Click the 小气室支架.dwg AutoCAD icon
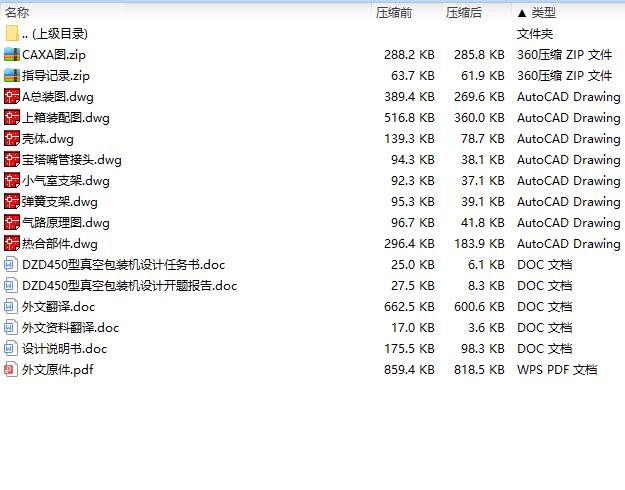The width and height of the screenshot is (625, 490). pos(12,181)
